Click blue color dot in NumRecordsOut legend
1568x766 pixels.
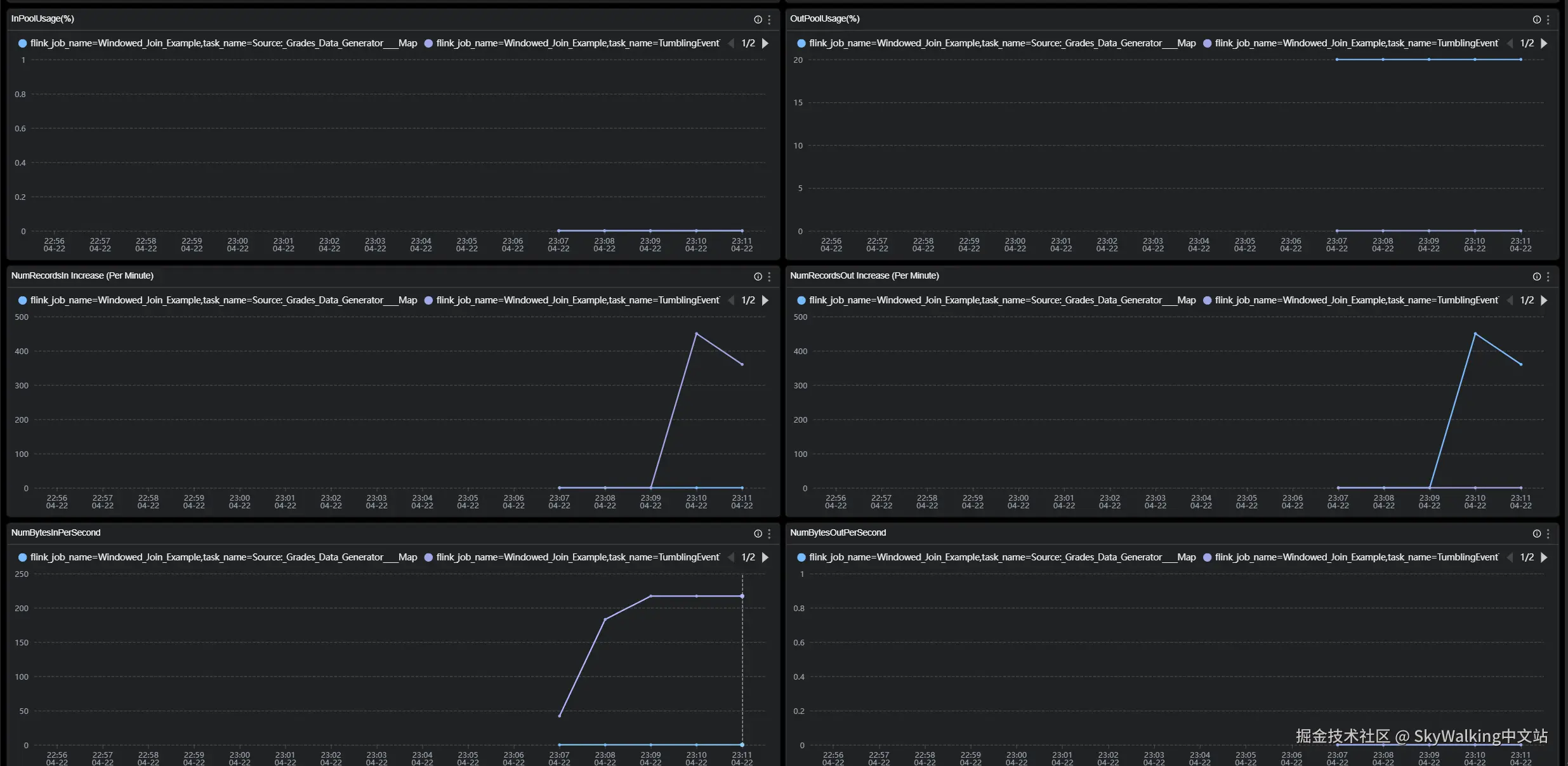(x=801, y=300)
